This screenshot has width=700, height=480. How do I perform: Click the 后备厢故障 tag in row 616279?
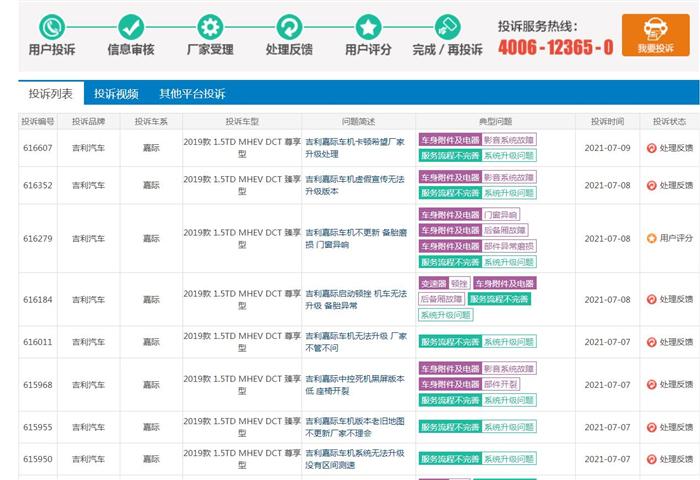coord(505,230)
